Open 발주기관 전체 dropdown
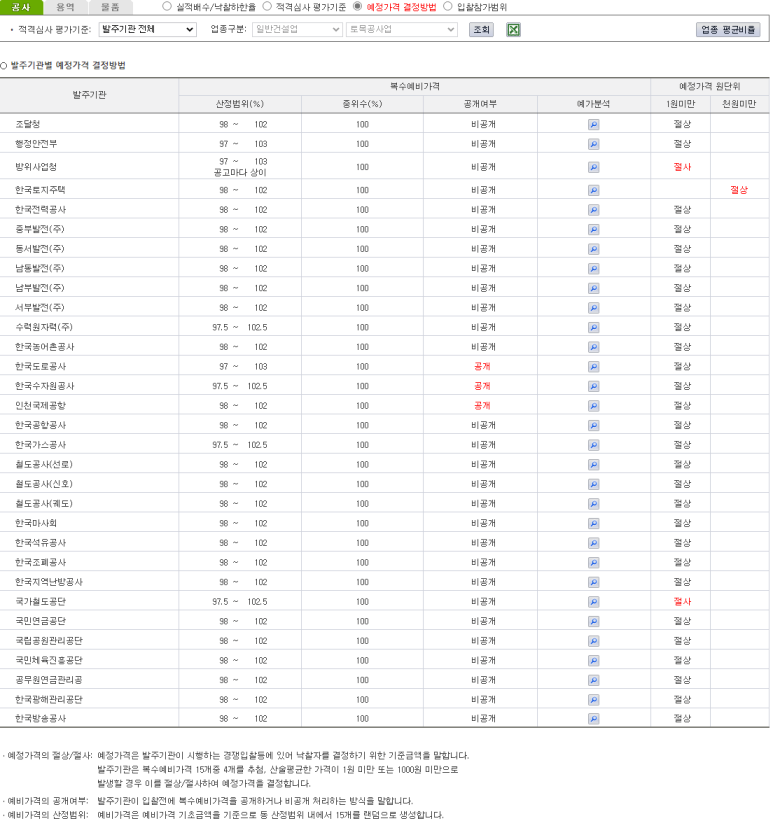Viewport: 773px width, 828px height. coord(147,30)
